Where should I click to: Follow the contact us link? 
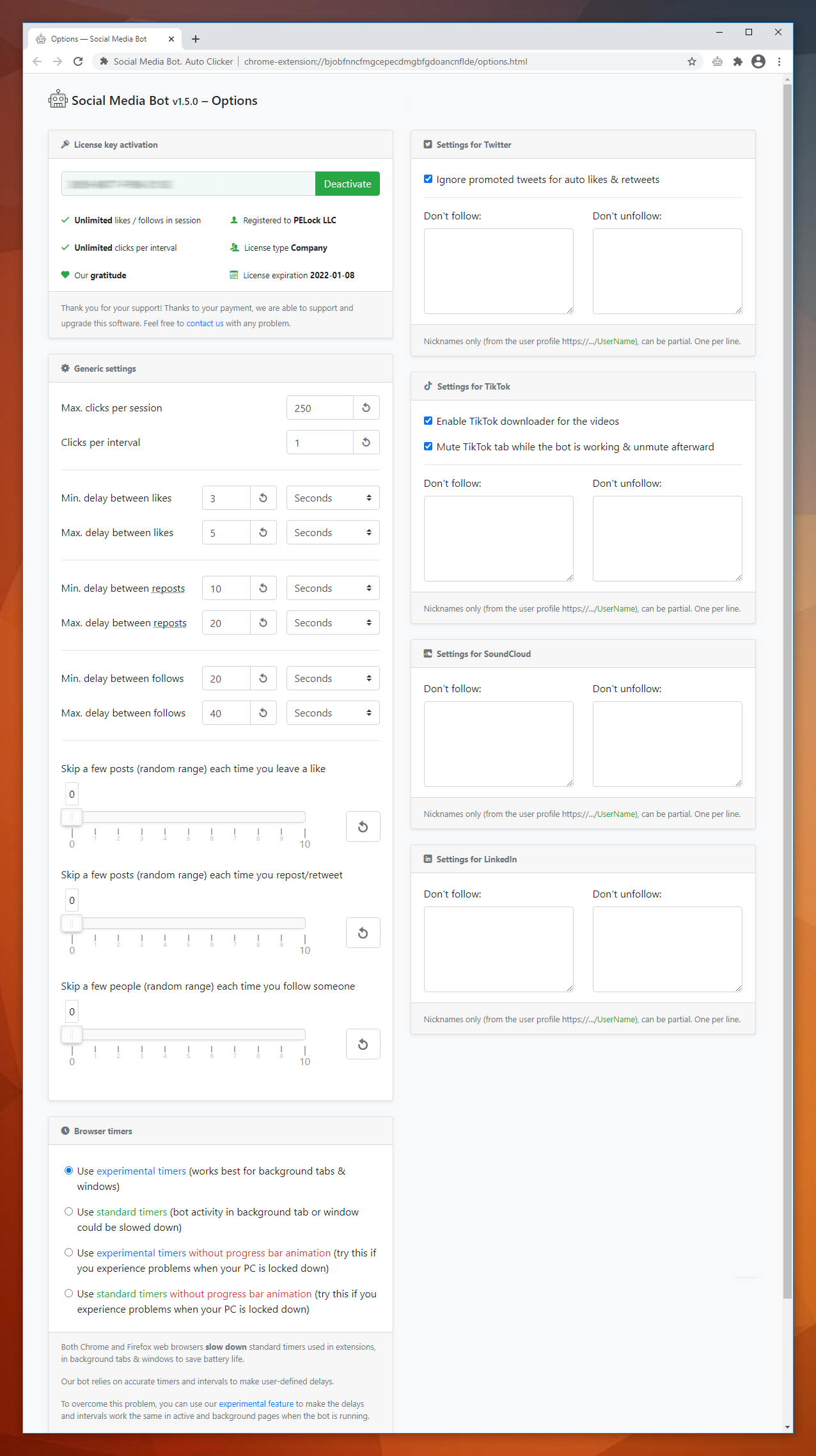(205, 324)
